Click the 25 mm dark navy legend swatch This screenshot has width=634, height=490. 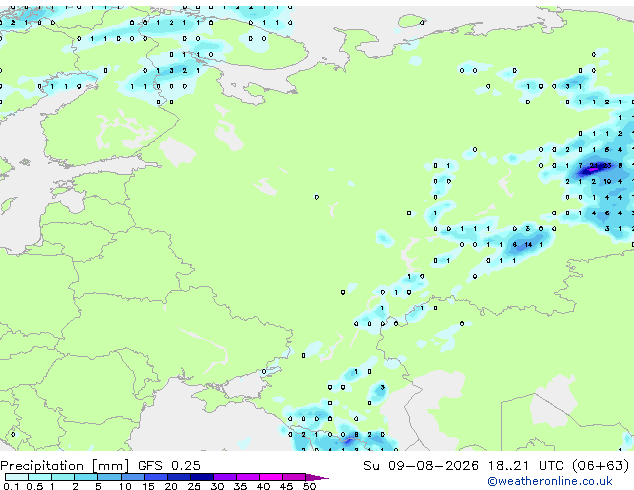201,477
